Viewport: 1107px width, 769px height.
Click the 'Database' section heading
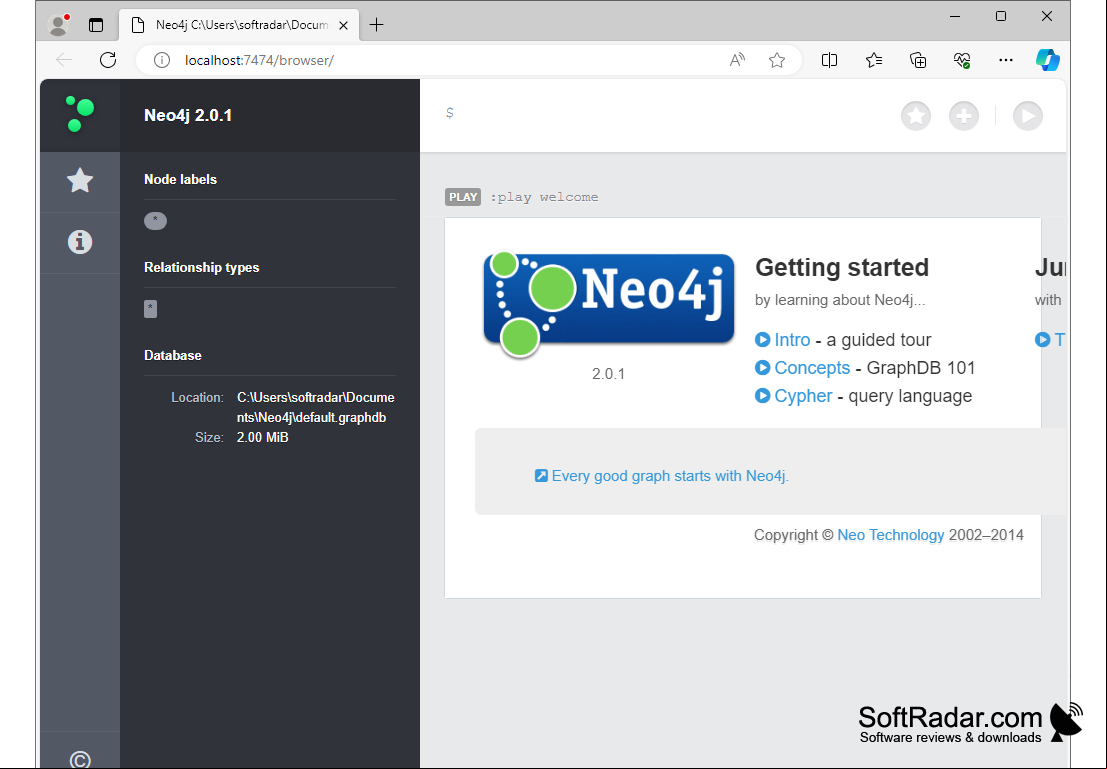[x=173, y=355]
